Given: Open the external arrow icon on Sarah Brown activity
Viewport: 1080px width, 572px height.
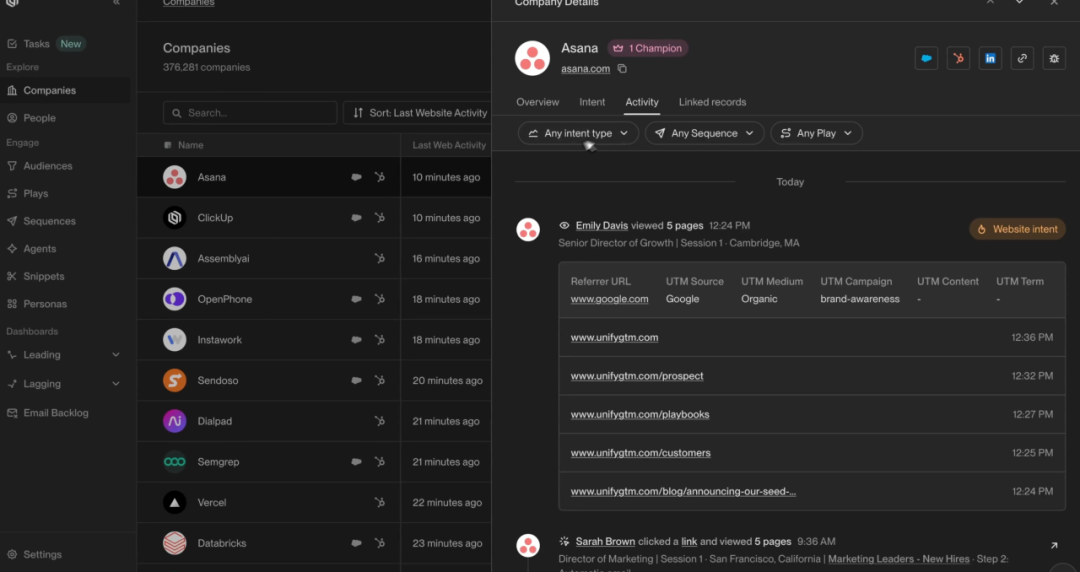Looking at the screenshot, I should pos(1054,545).
